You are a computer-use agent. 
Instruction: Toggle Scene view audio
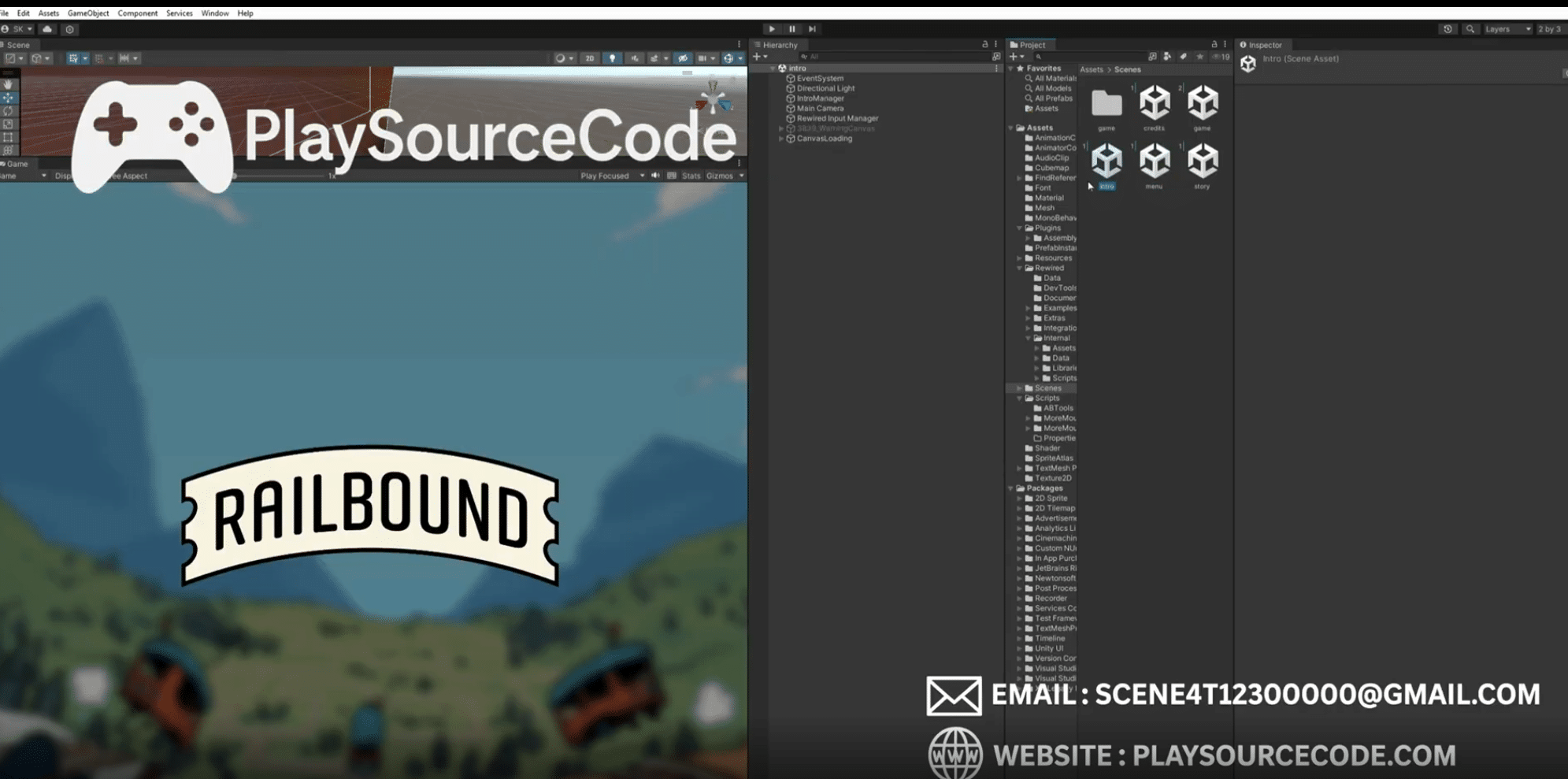[x=635, y=58]
